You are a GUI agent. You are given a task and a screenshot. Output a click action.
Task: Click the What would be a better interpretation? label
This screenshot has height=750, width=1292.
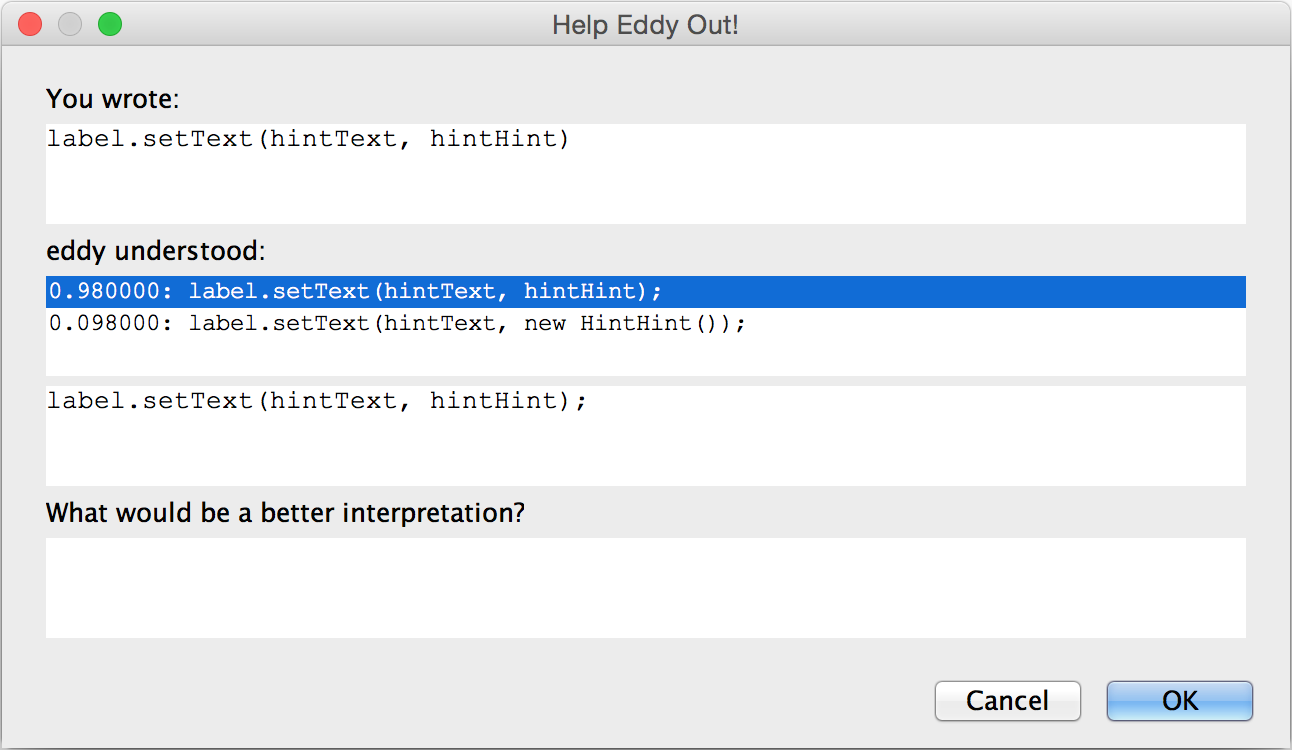286,513
